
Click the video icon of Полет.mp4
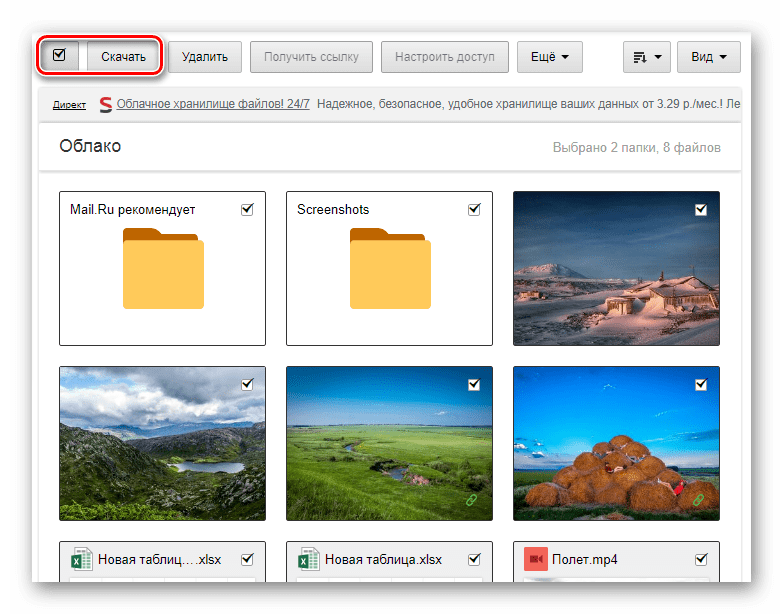point(536,559)
